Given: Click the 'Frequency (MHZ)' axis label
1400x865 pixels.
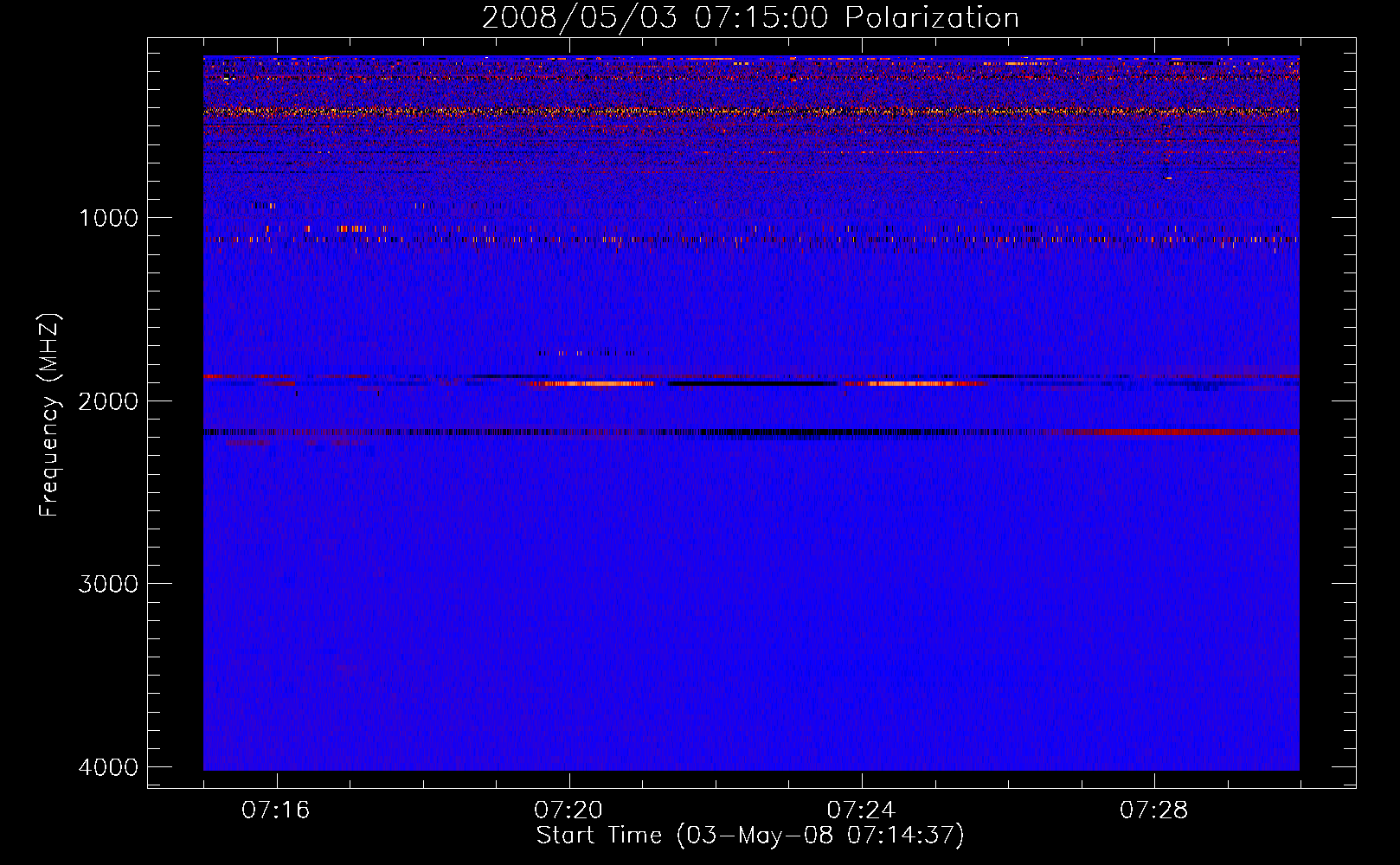Looking at the screenshot, I should [49, 415].
